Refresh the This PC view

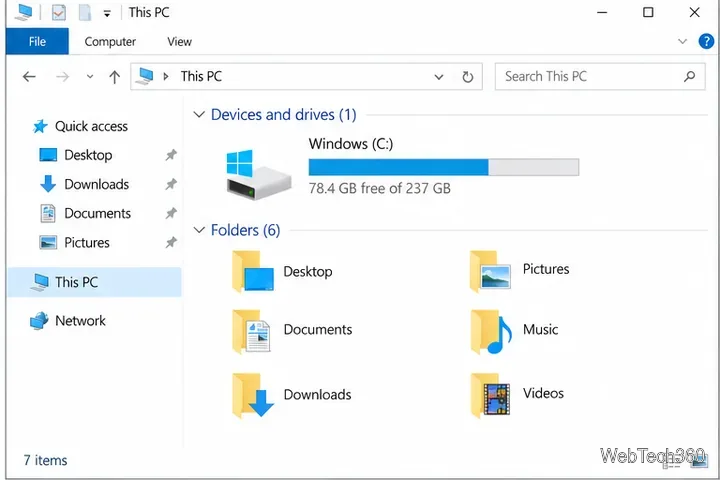[x=467, y=77]
